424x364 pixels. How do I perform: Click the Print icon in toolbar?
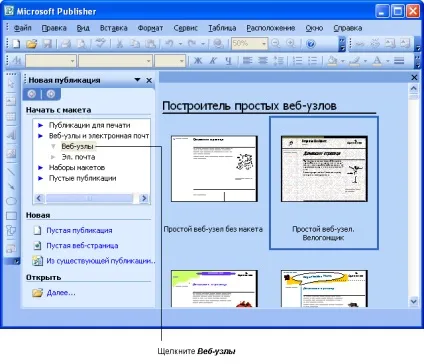(x=66, y=44)
